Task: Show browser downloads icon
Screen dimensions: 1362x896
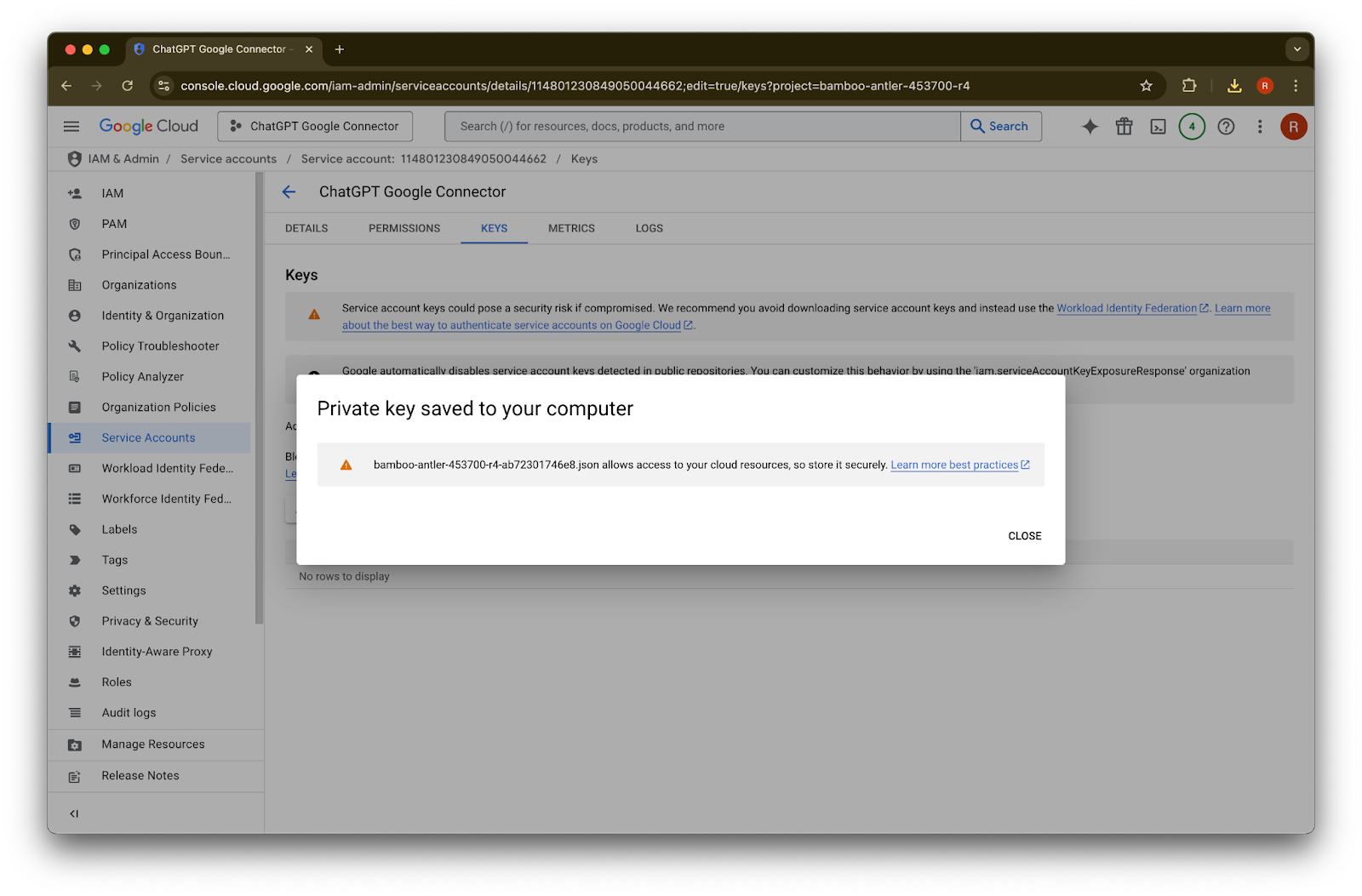Action: [x=1233, y=86]
